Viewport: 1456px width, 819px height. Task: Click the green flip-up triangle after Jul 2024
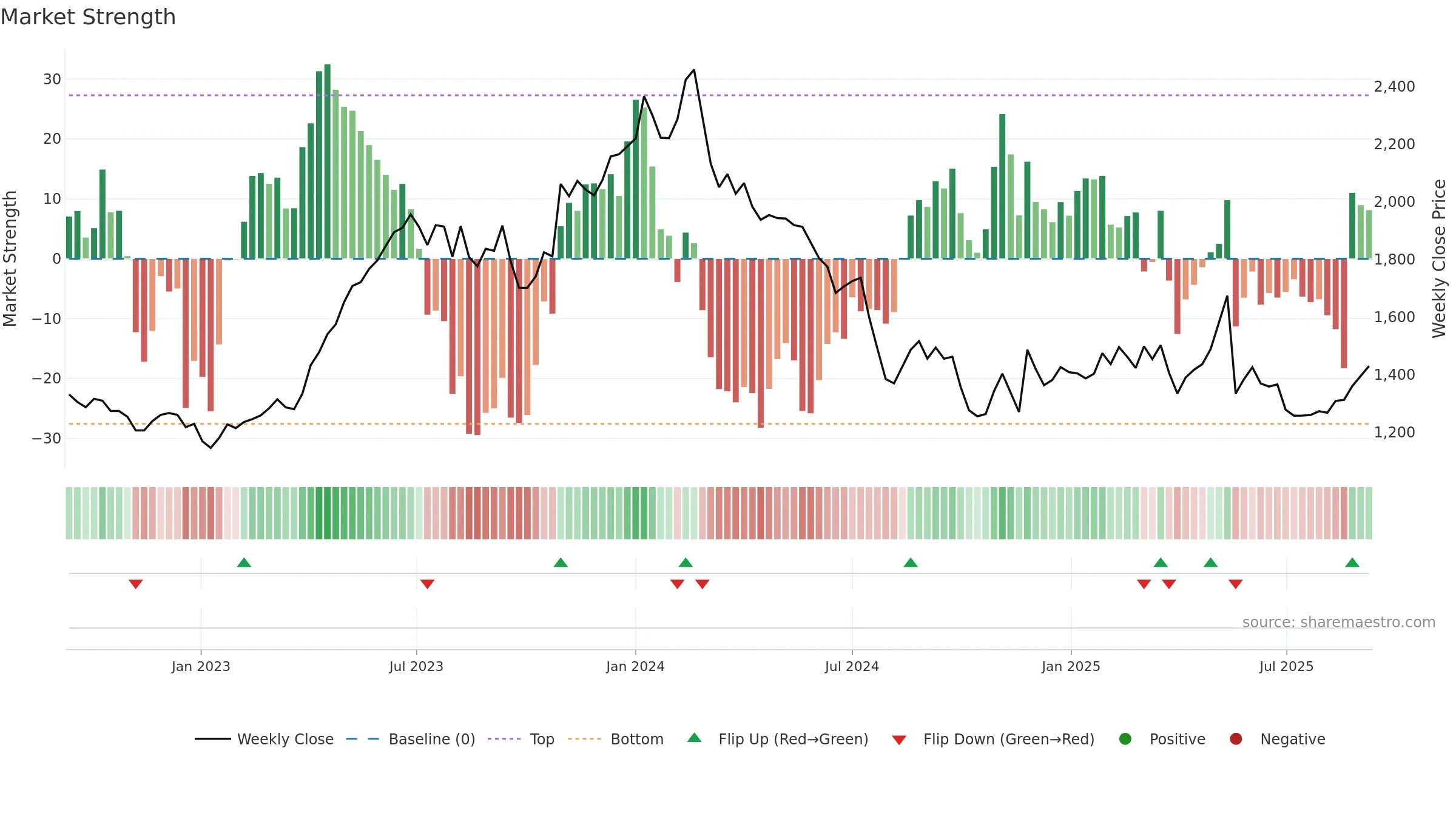pyautogui.click(x=911, y=562)
